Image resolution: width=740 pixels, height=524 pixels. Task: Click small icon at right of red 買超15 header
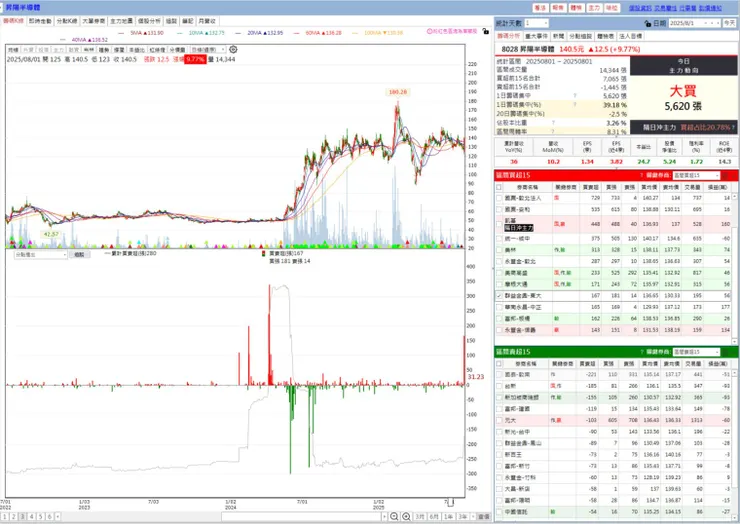725,175
